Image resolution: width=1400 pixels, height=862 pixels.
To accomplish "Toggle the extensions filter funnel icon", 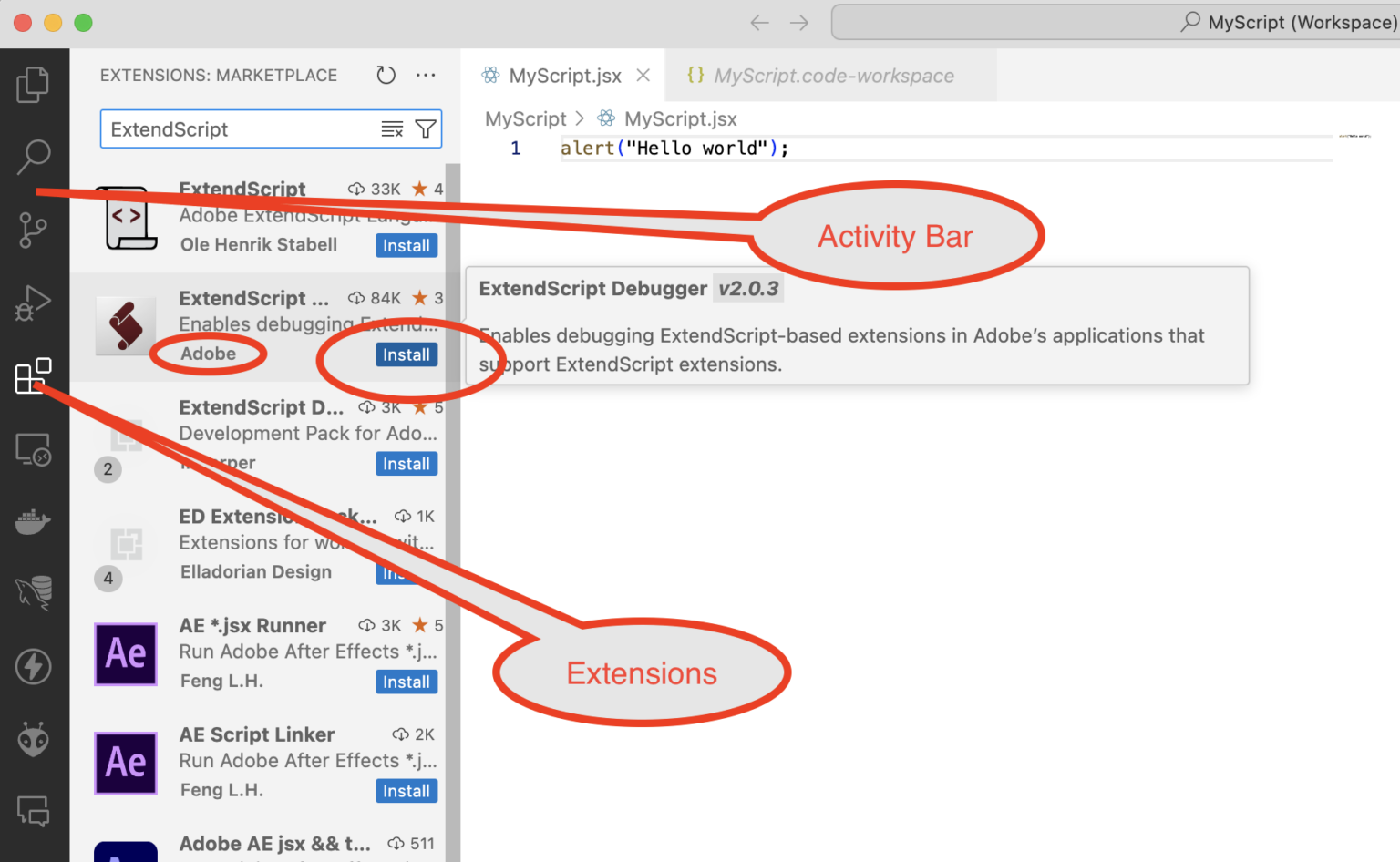I will click(x=425, y=128).
